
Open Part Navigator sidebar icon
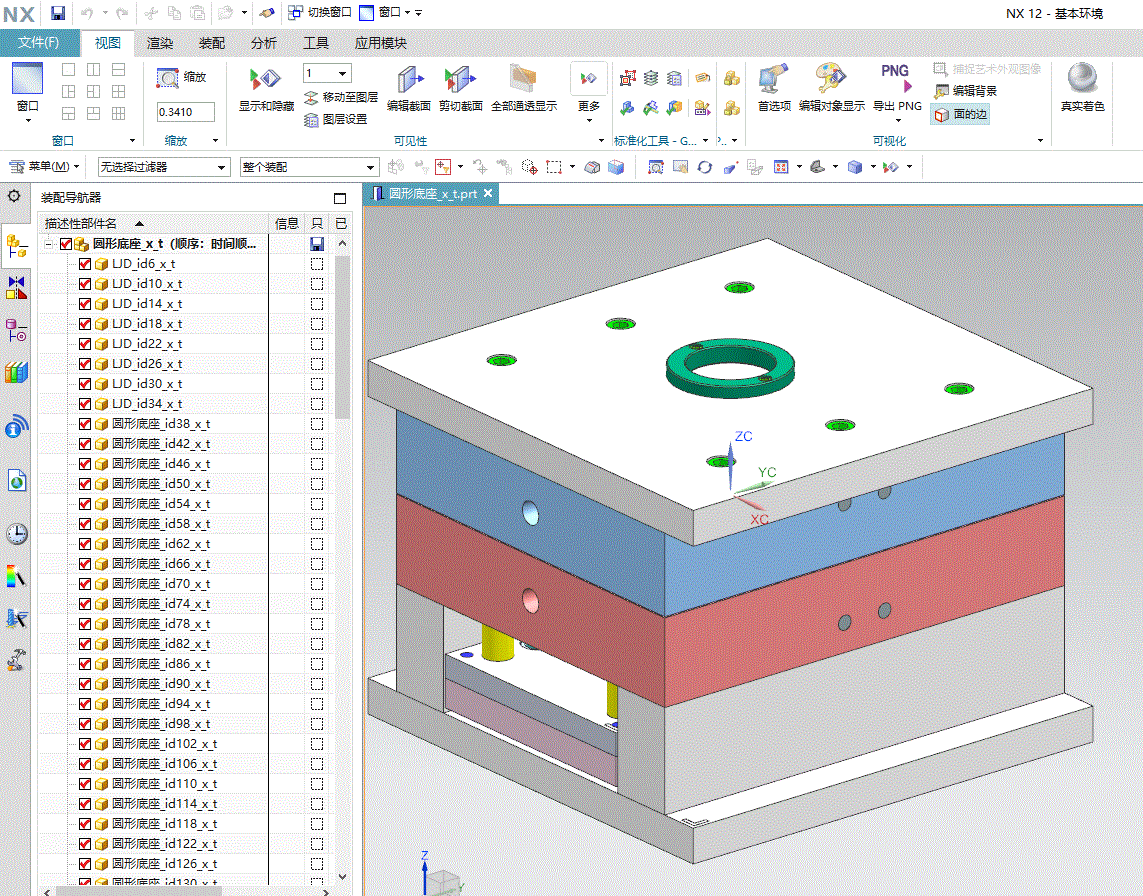coord(16,330)
